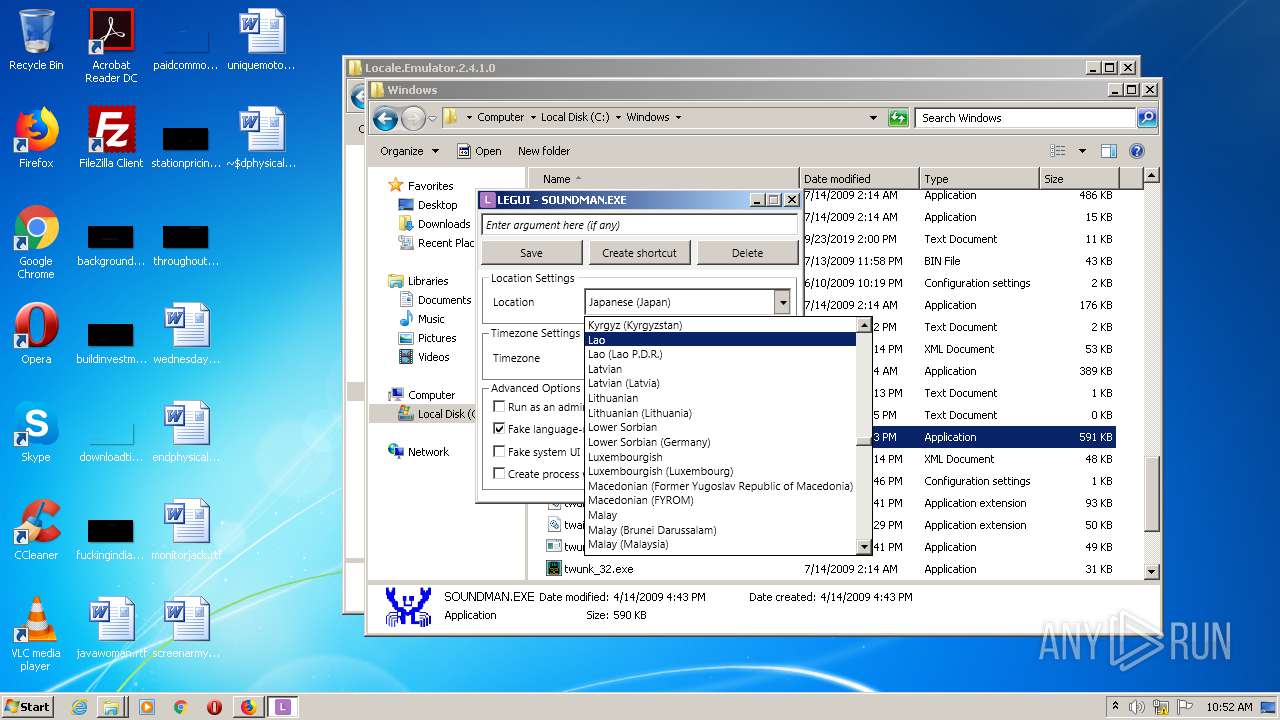Choose Malay (Malaysia) locale option
The height and width of the screenshot is (720, 1280).
coord(720,545)
